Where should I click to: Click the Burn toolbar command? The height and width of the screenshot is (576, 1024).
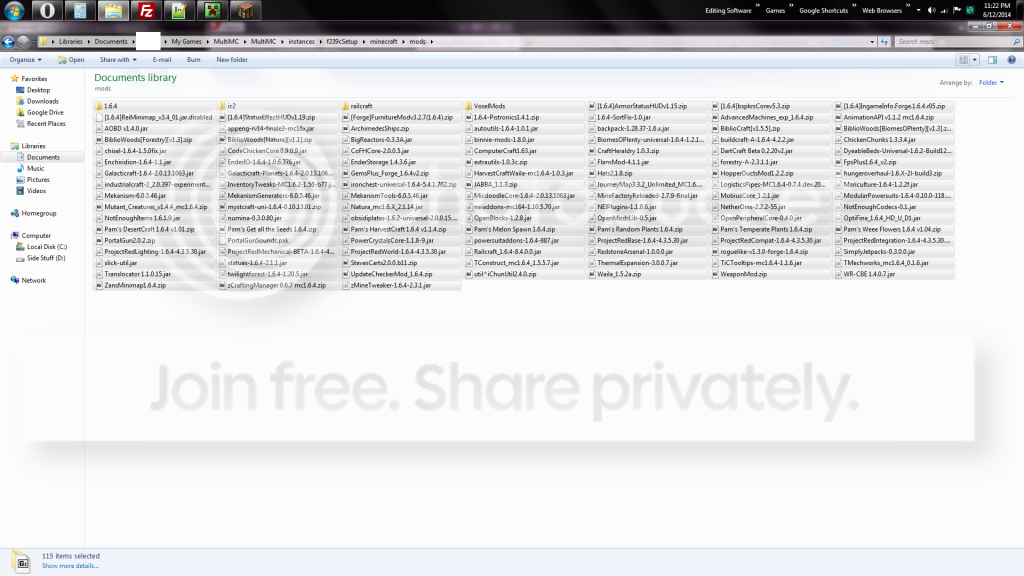pyautogui.click(x=193, y=60)
